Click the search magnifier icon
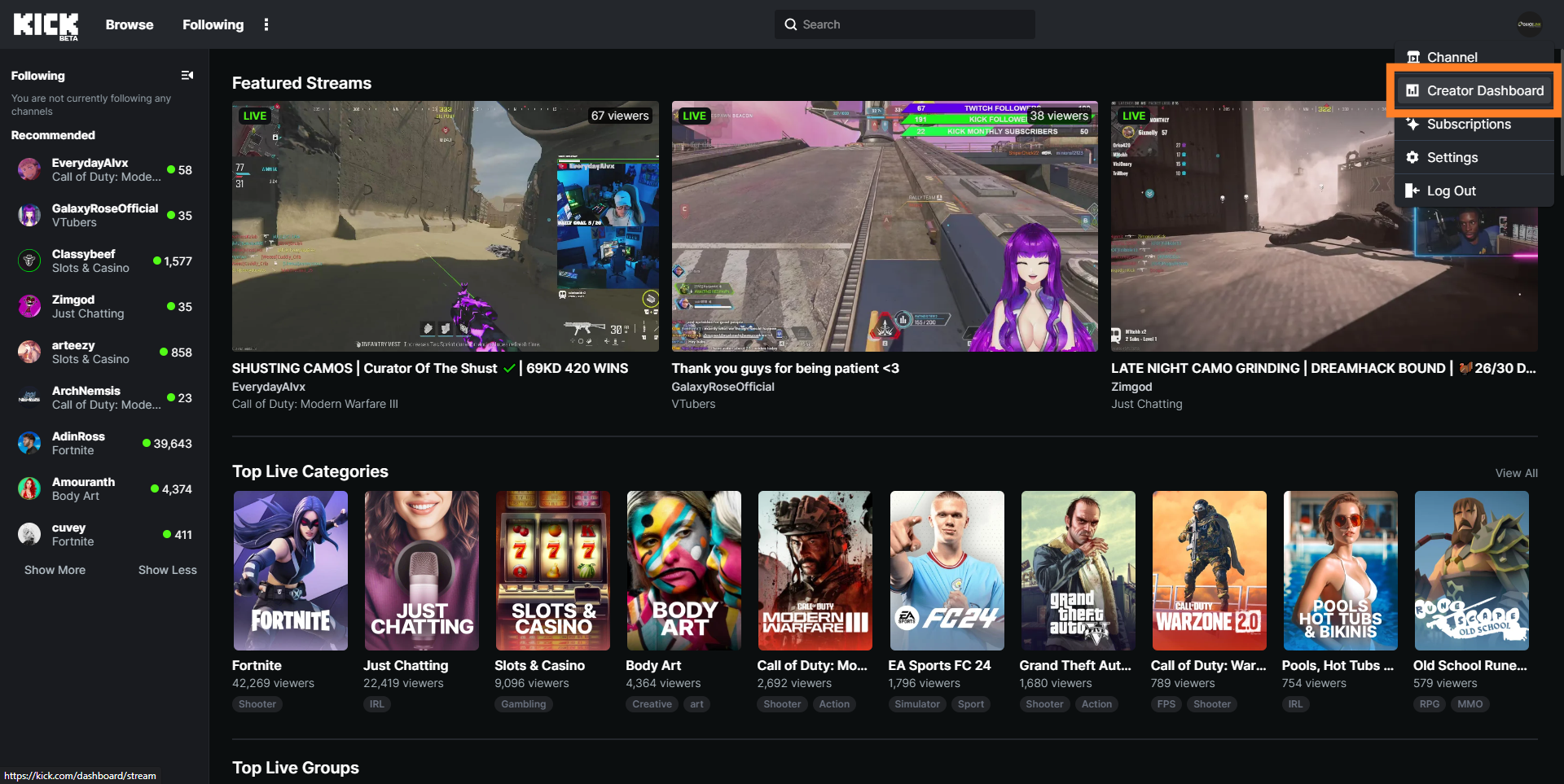The image size is (1564, 784). click(x=790, y=25)
